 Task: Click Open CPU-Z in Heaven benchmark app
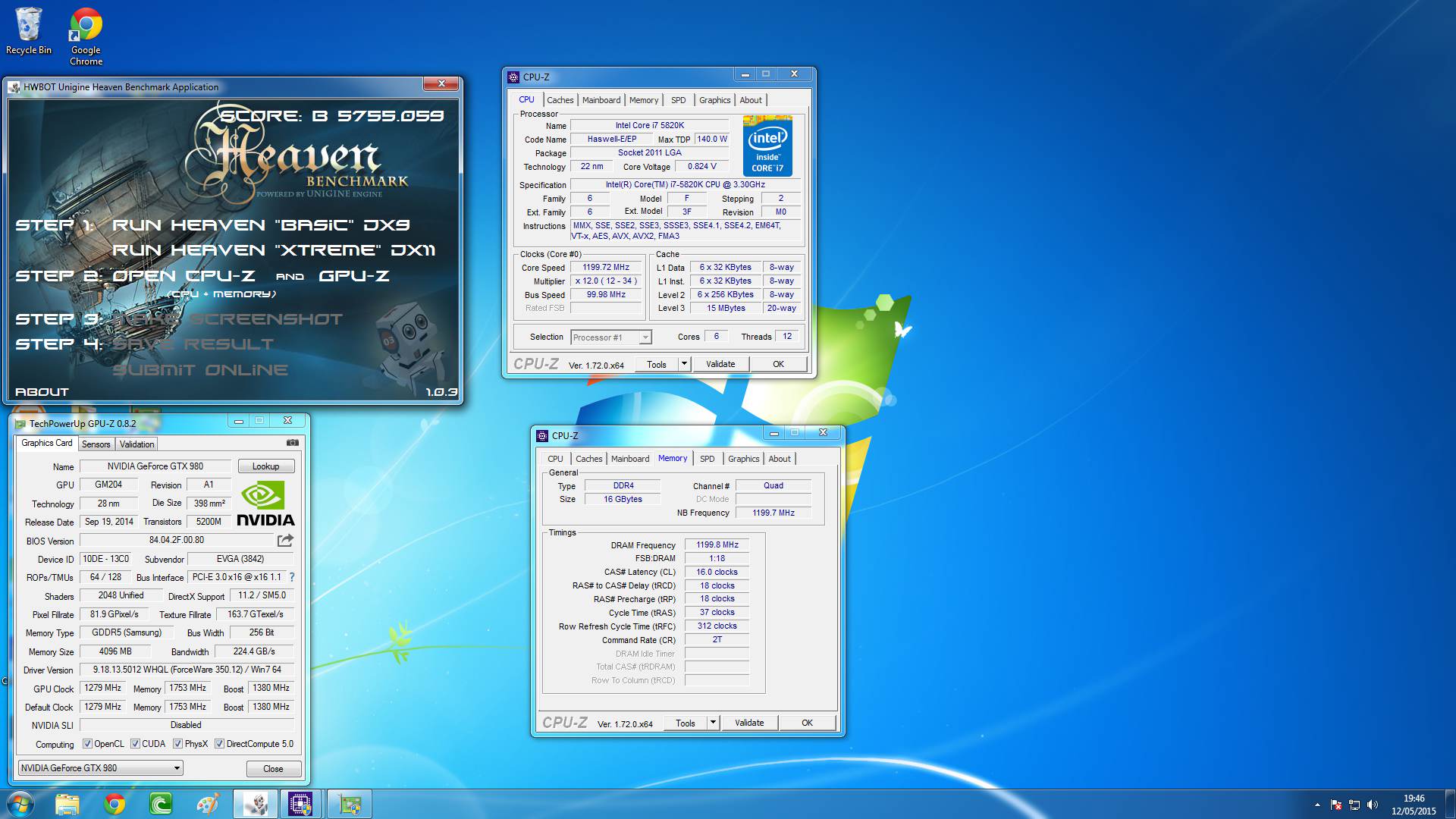pos(184,276)
